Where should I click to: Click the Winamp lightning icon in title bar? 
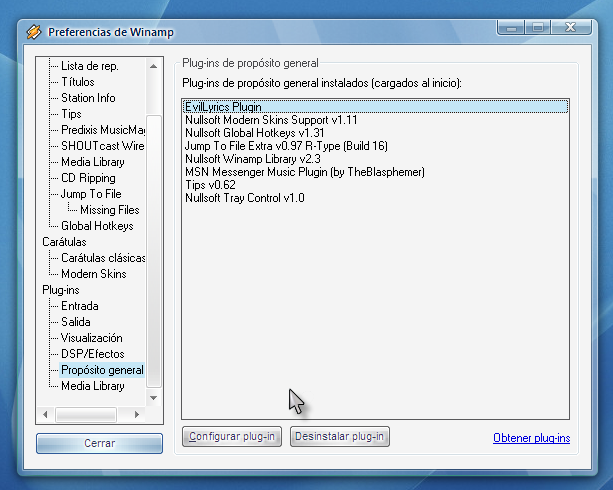click(34, 32)
